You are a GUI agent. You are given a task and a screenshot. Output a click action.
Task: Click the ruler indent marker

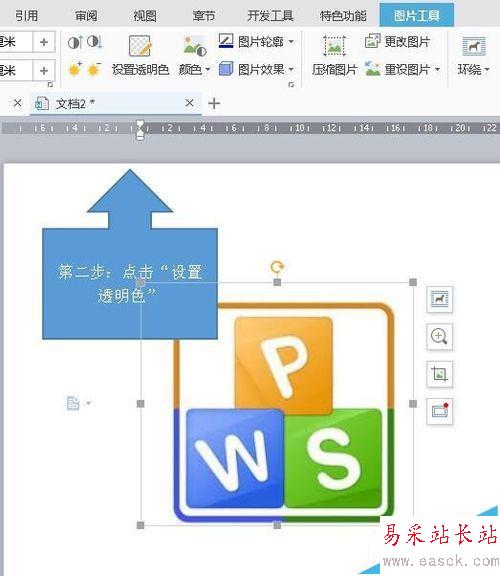pos(140,129)
